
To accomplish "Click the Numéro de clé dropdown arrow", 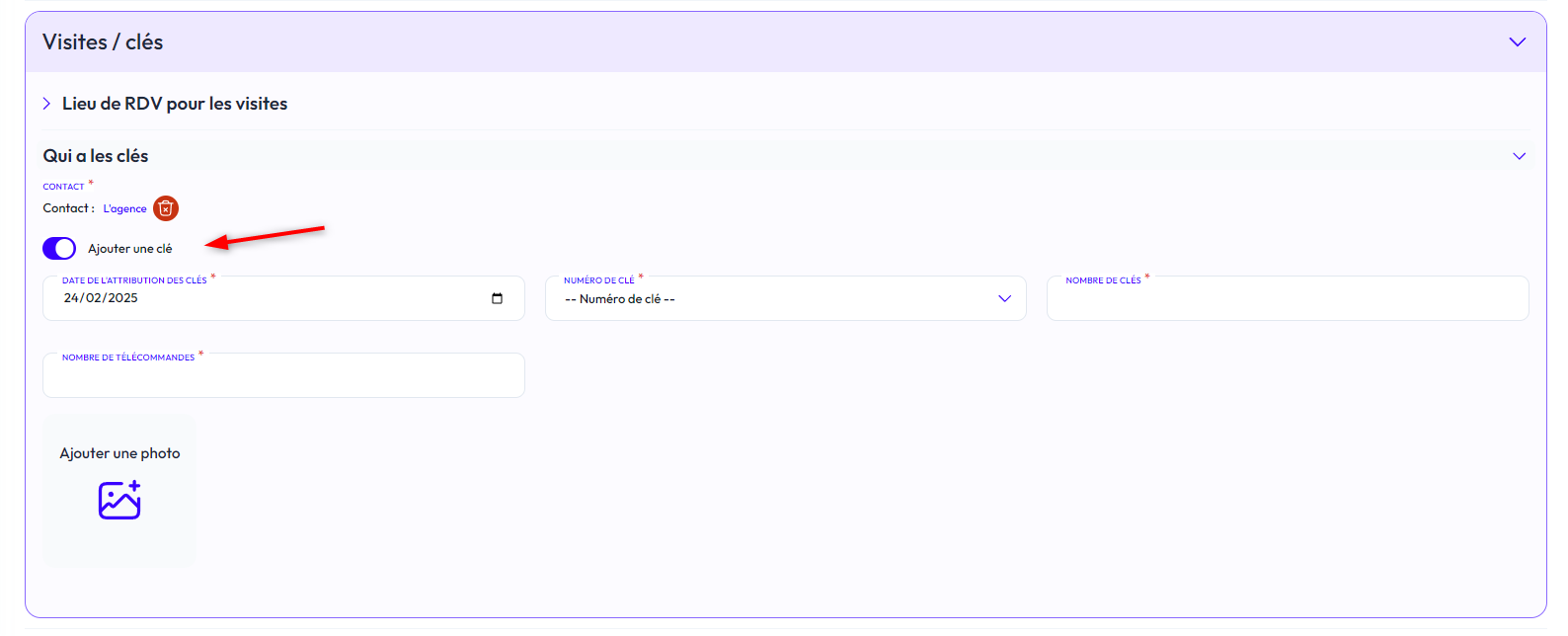I will [1004, 299].
